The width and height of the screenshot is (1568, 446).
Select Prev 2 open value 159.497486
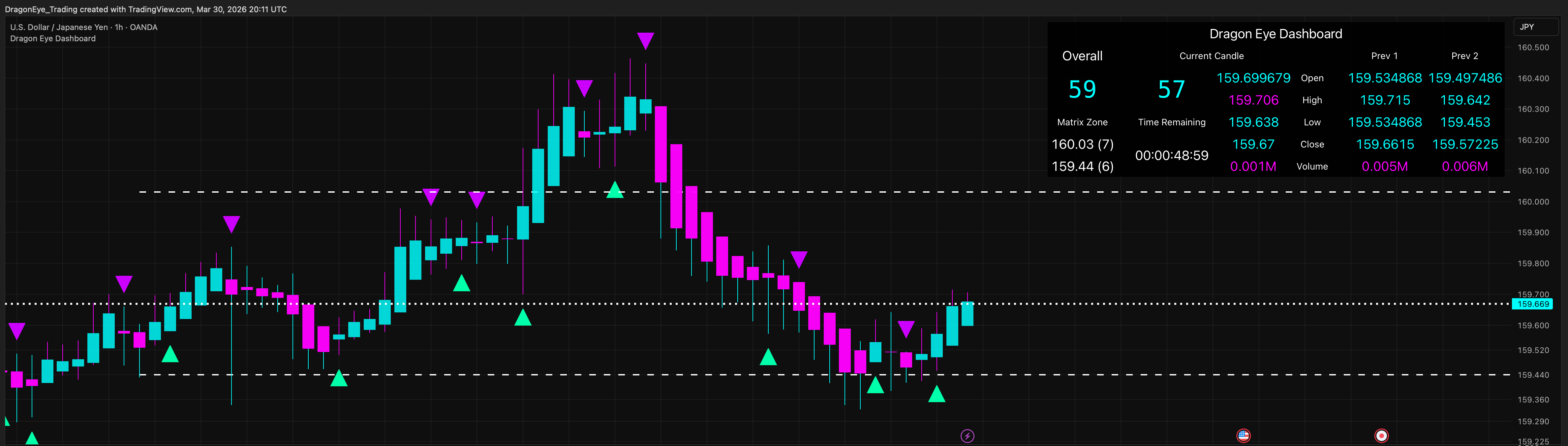tap(1465, 78)
